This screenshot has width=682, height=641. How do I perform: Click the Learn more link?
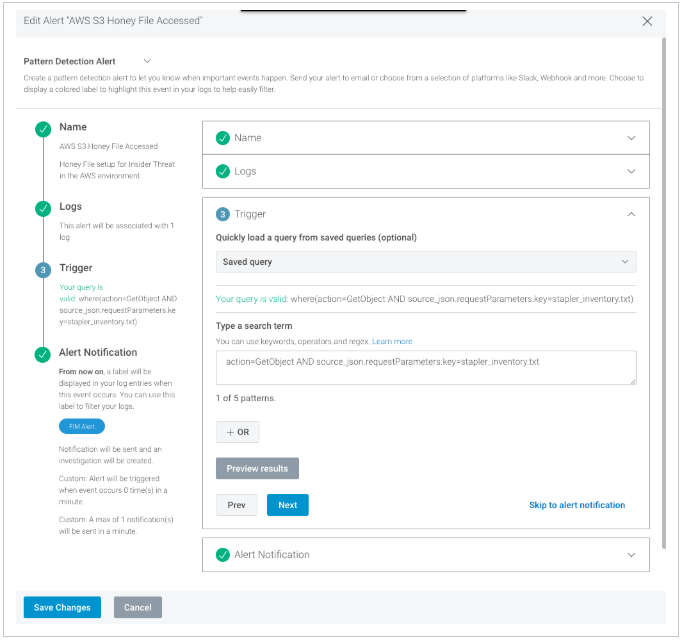pos(392,342)
